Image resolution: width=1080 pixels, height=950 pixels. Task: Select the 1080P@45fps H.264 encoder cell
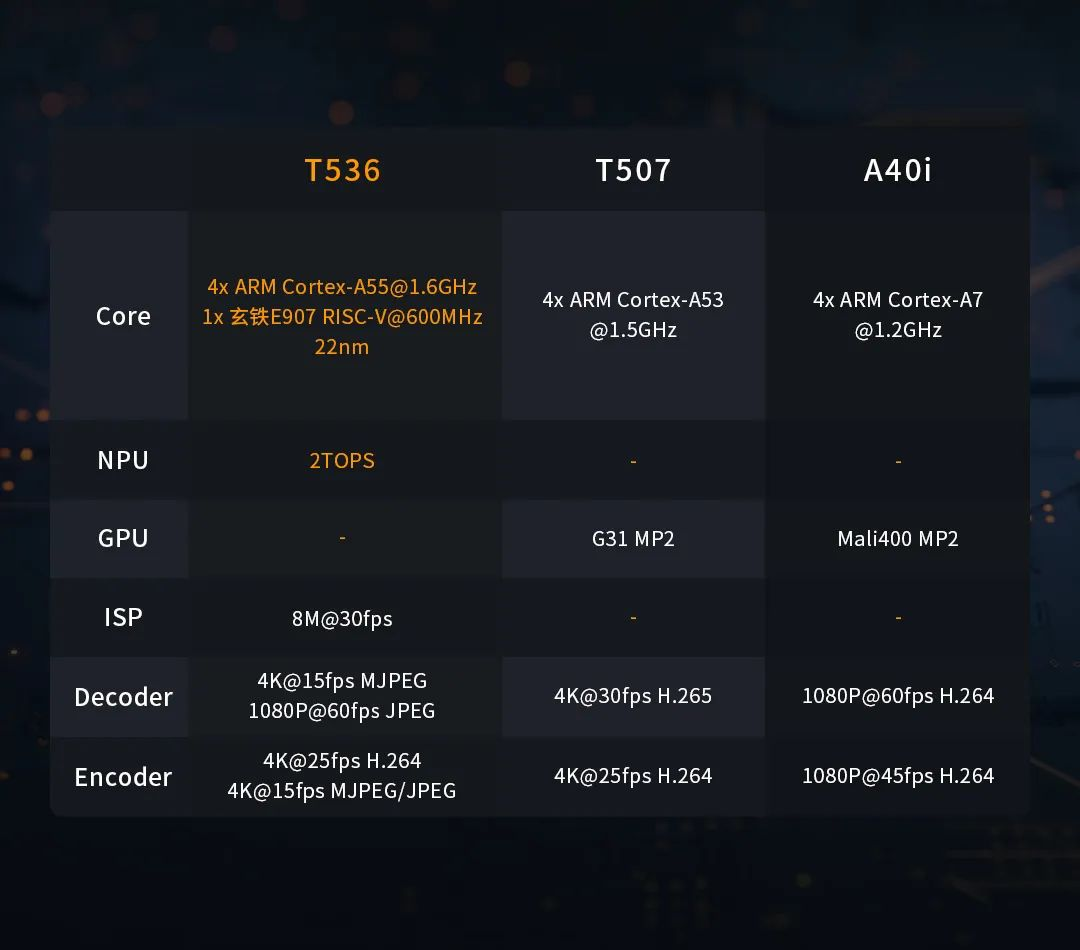pos(897,776)
